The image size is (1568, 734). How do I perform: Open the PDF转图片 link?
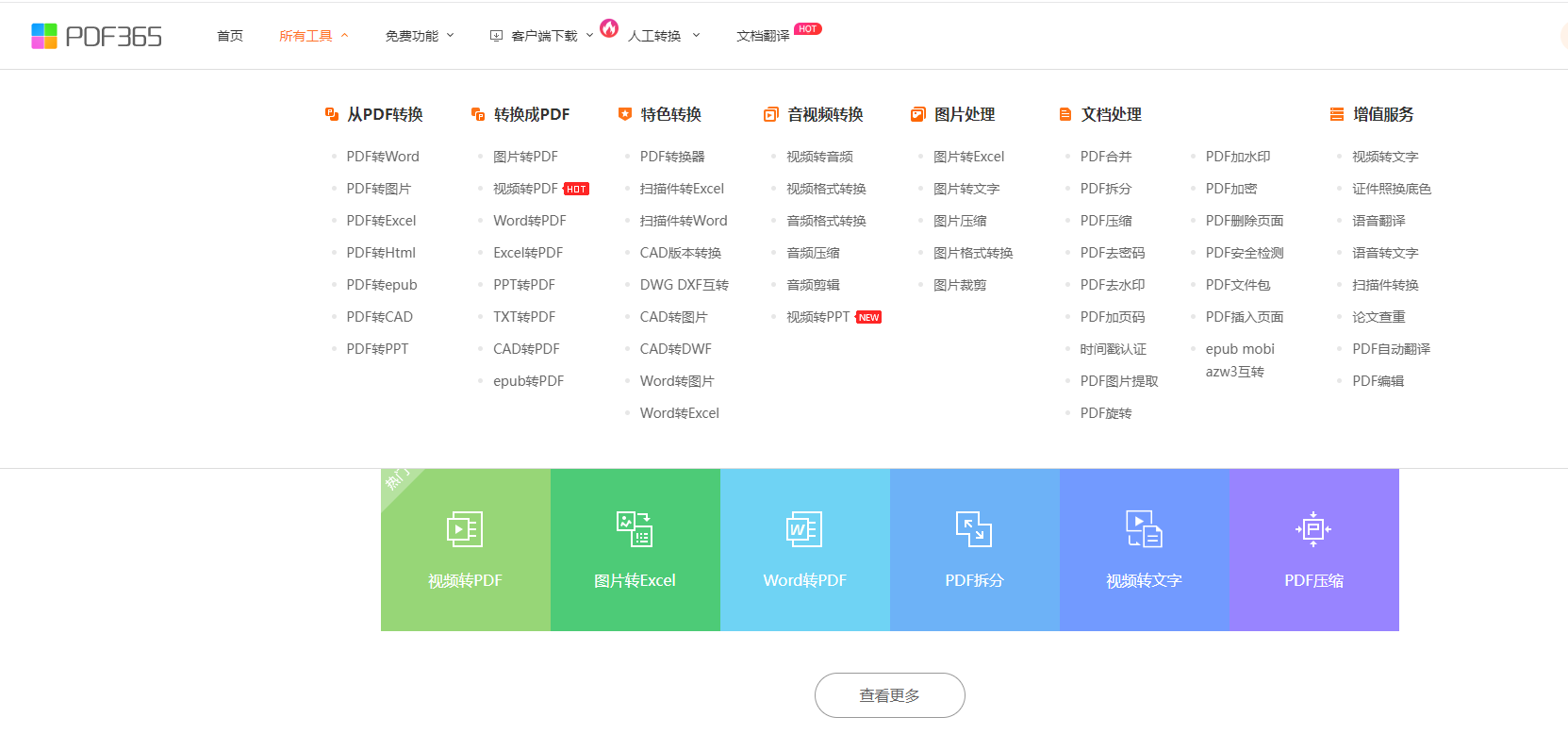pos(379,189)
